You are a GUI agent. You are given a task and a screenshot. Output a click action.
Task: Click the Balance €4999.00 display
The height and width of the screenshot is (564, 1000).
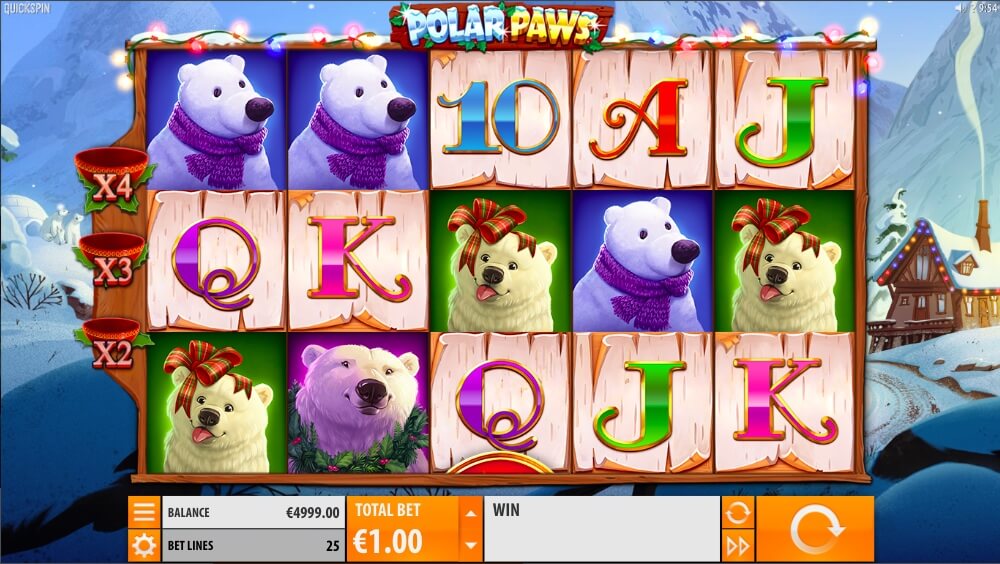click(x=253, y=512)
